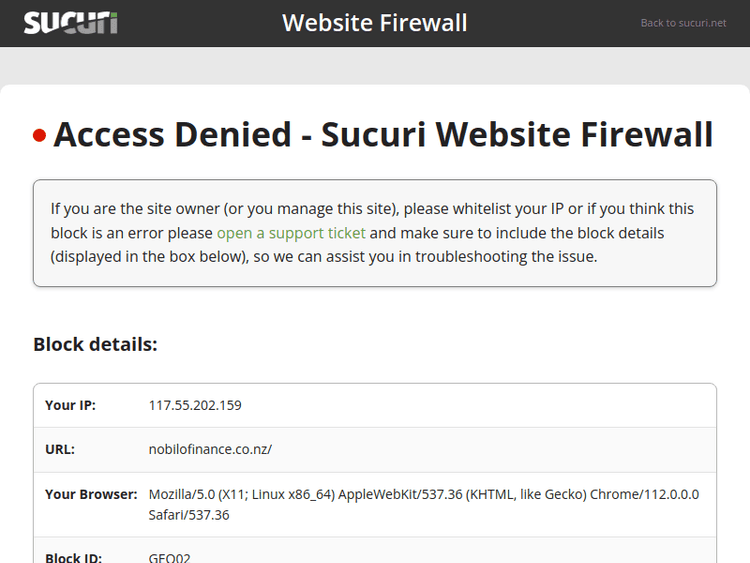Image resolution: width=750 pixels, height=563 pixels.
Task: Click the URL row label
Action: (60, 449)
